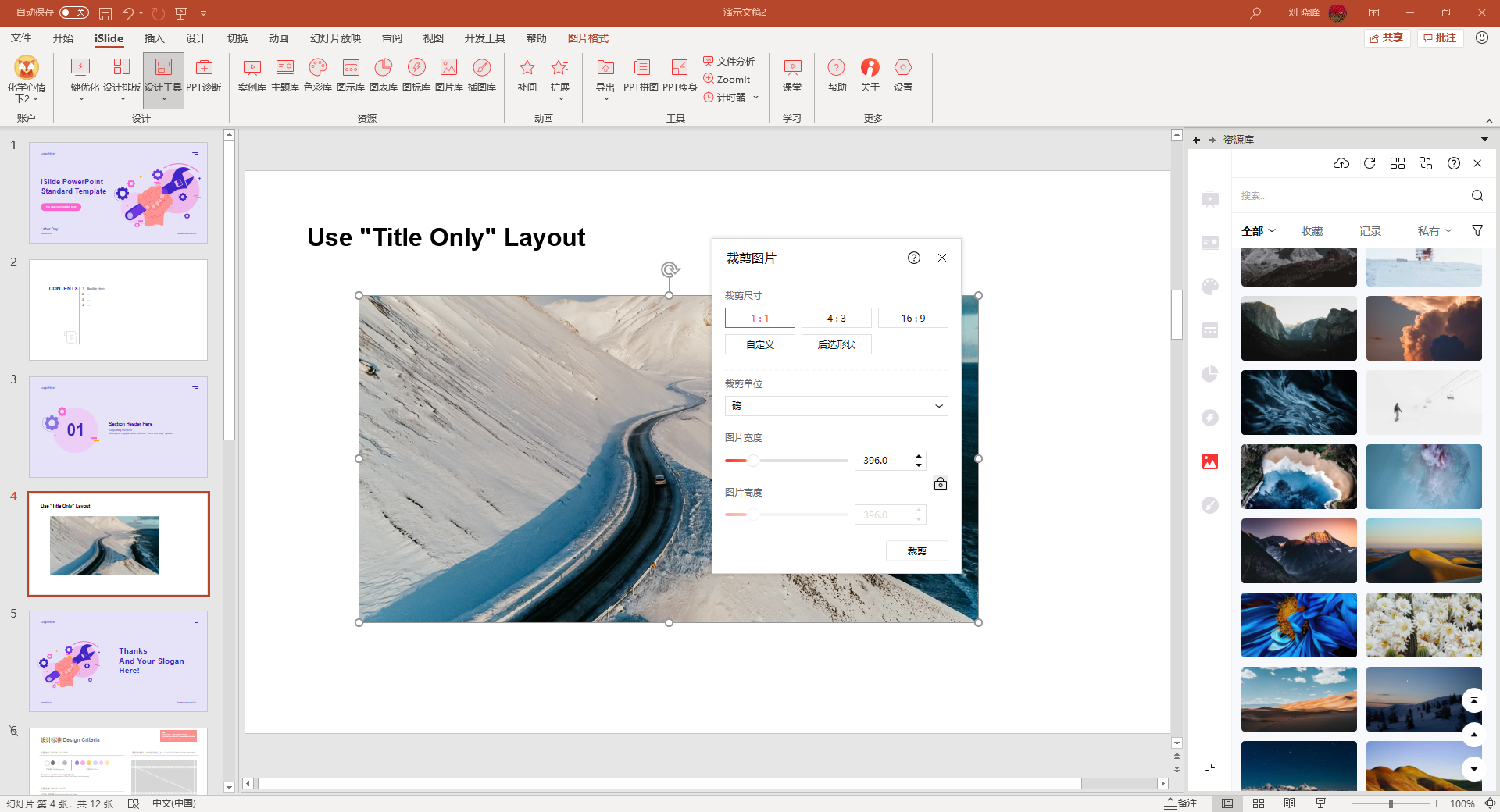The height and width of the screenshot is (812, 1500).
Task: Click the PPT瘦身 tool icon
Action: 680,76
